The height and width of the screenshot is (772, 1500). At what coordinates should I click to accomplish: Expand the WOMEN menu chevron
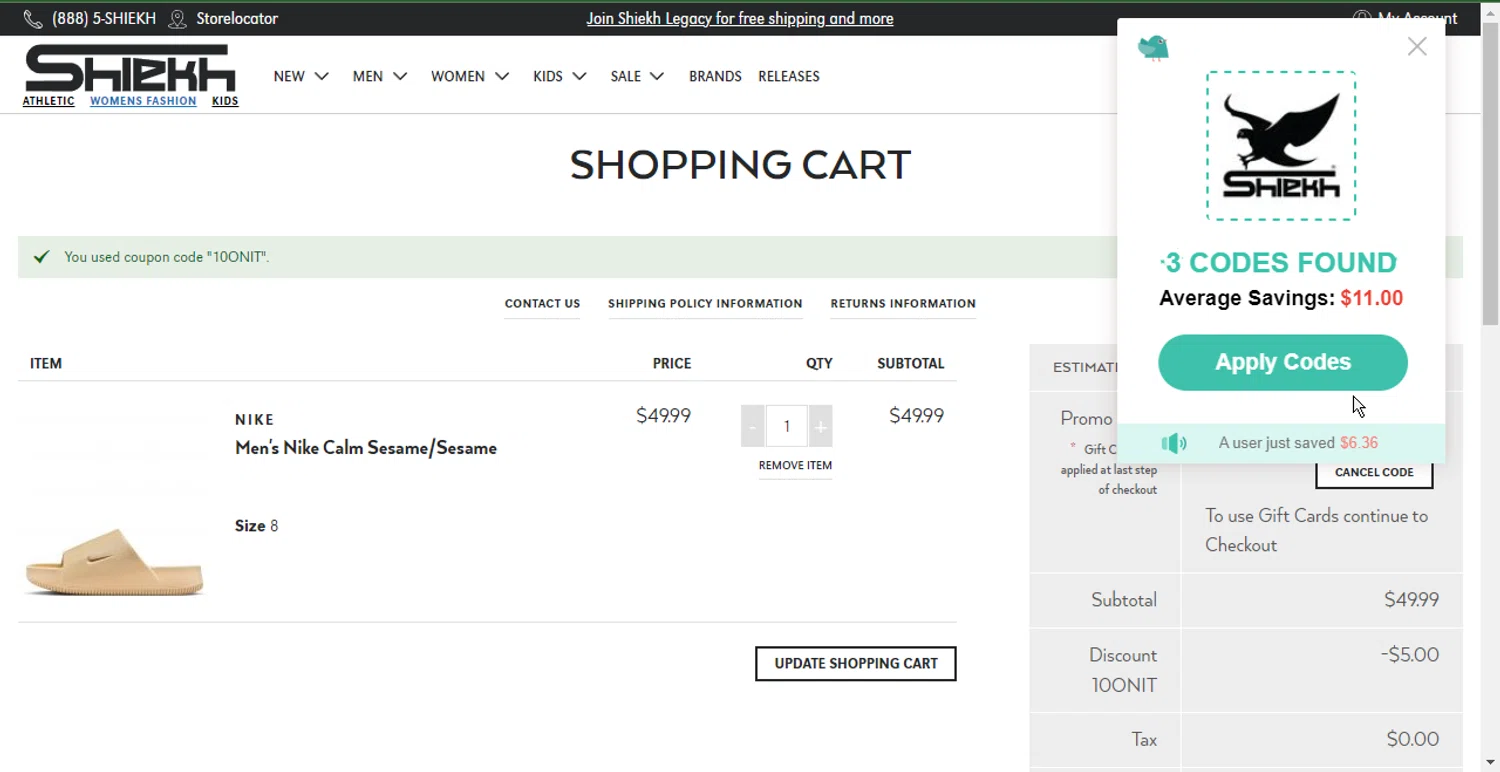point(502,76)
